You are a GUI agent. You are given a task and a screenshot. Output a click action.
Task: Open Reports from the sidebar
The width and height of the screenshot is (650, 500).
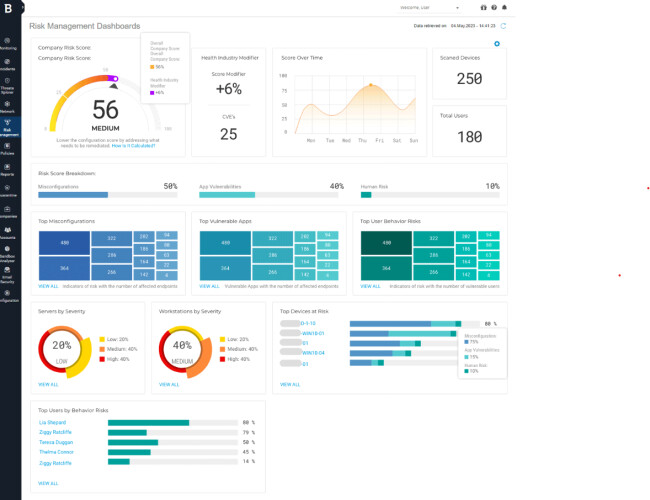pyautogui.click(x=9, y=170)
